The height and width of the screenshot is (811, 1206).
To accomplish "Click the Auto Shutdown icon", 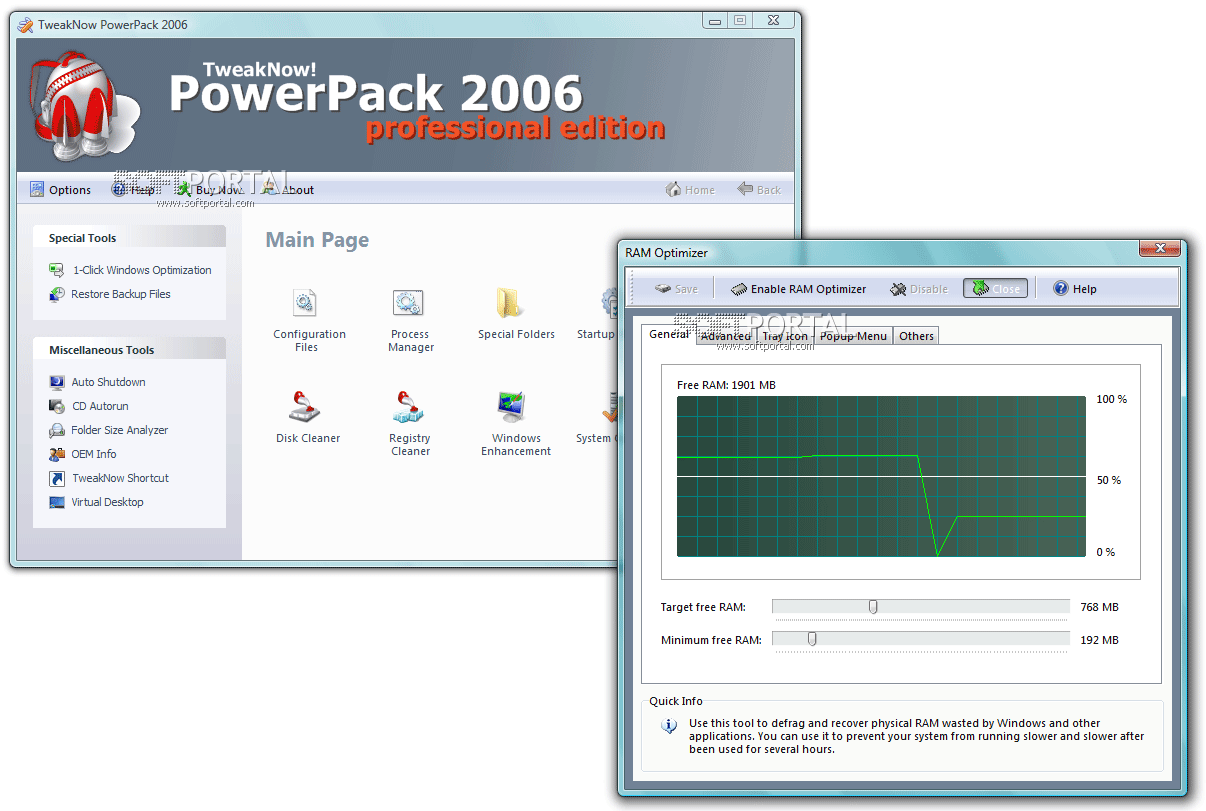I will (57, 382).
